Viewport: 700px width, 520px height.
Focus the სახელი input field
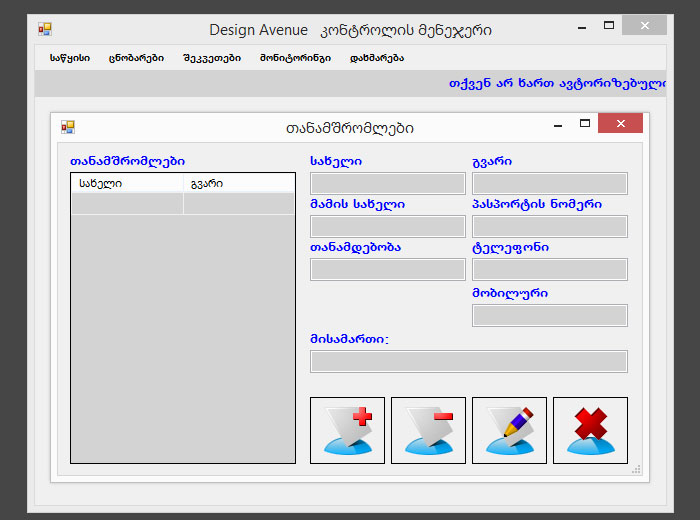pyautogui.click(x=388, y=183)
